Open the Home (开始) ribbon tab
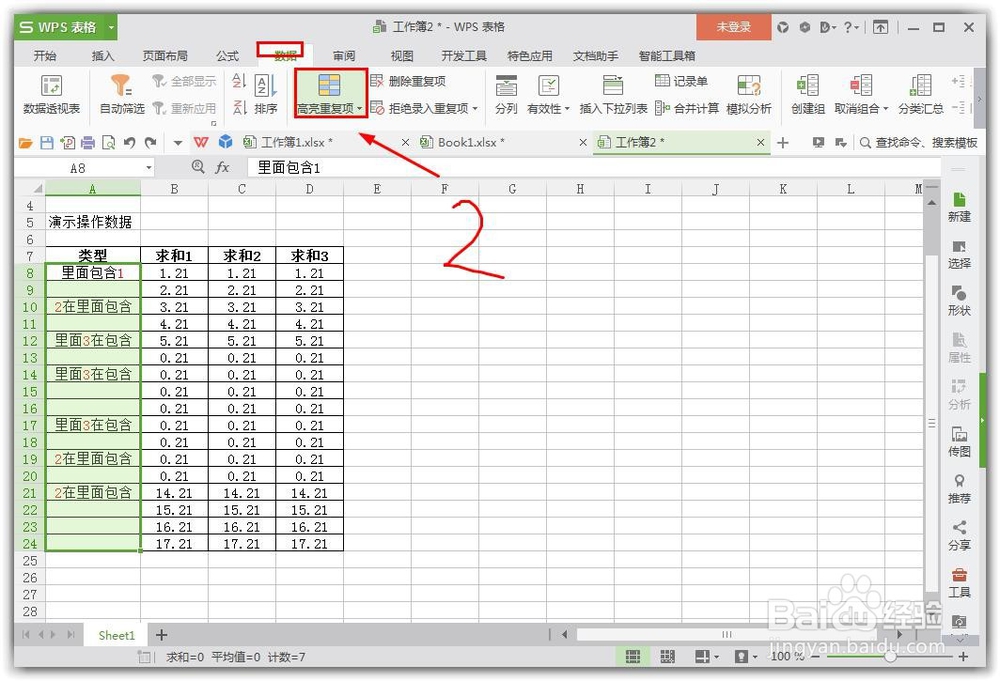Viewport: 1000px width, 681px height. [45, 56]
